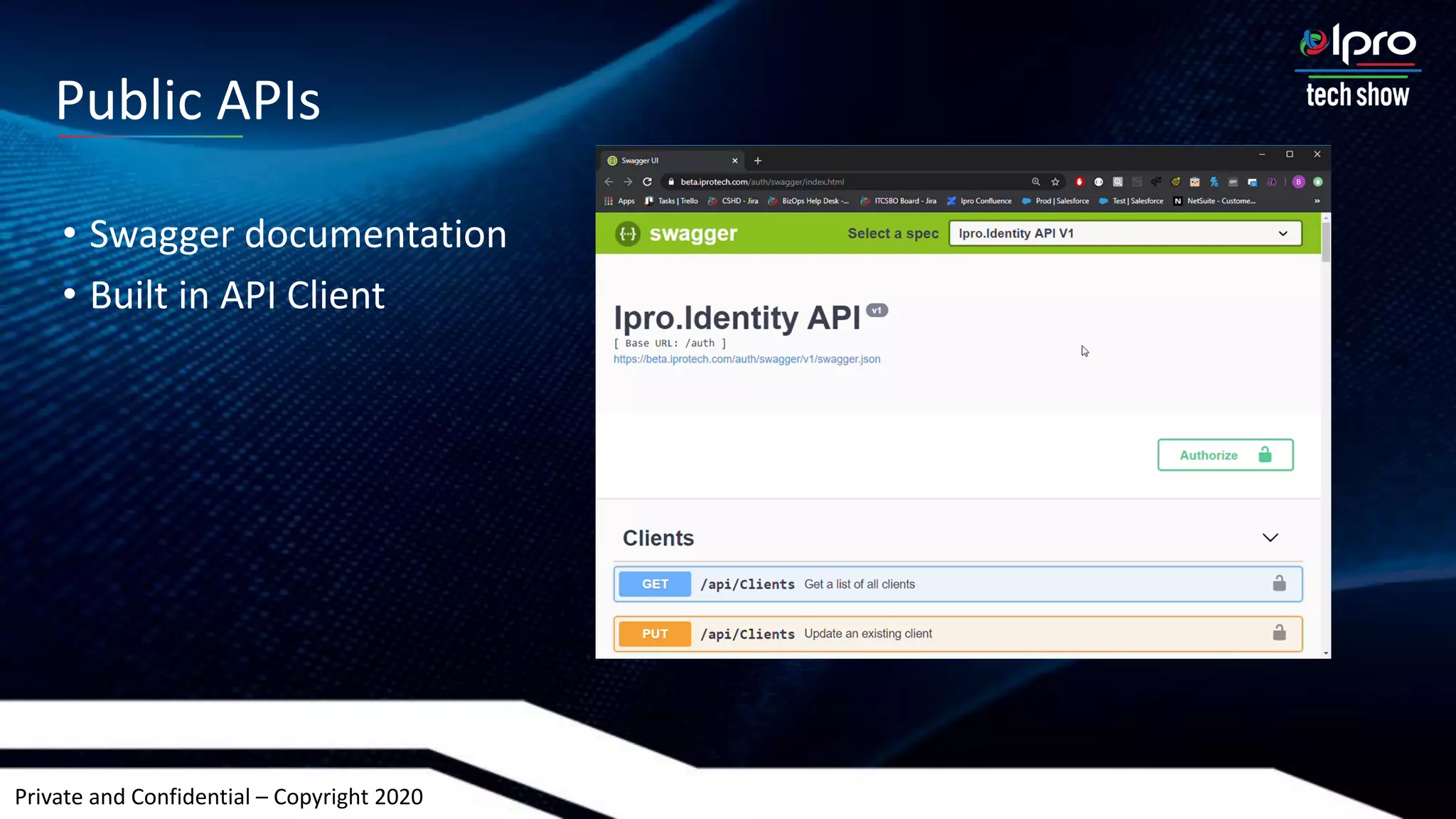This screenshot has height=819, width=1456.
Task: Go back using the browser back arrow
Action: coord(609,182)
